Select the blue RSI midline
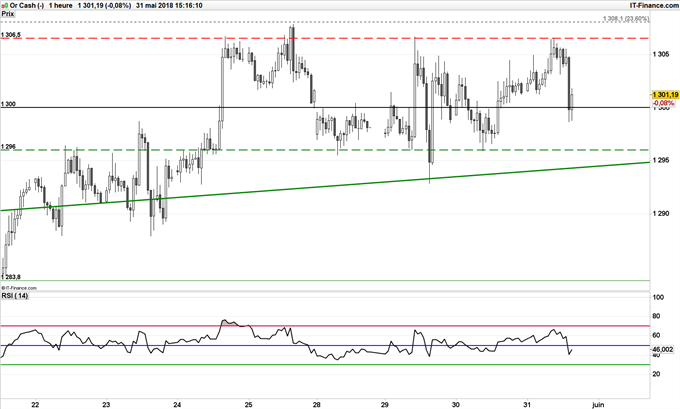This screenshot has width=680, height=409. [x=325, y=345]
